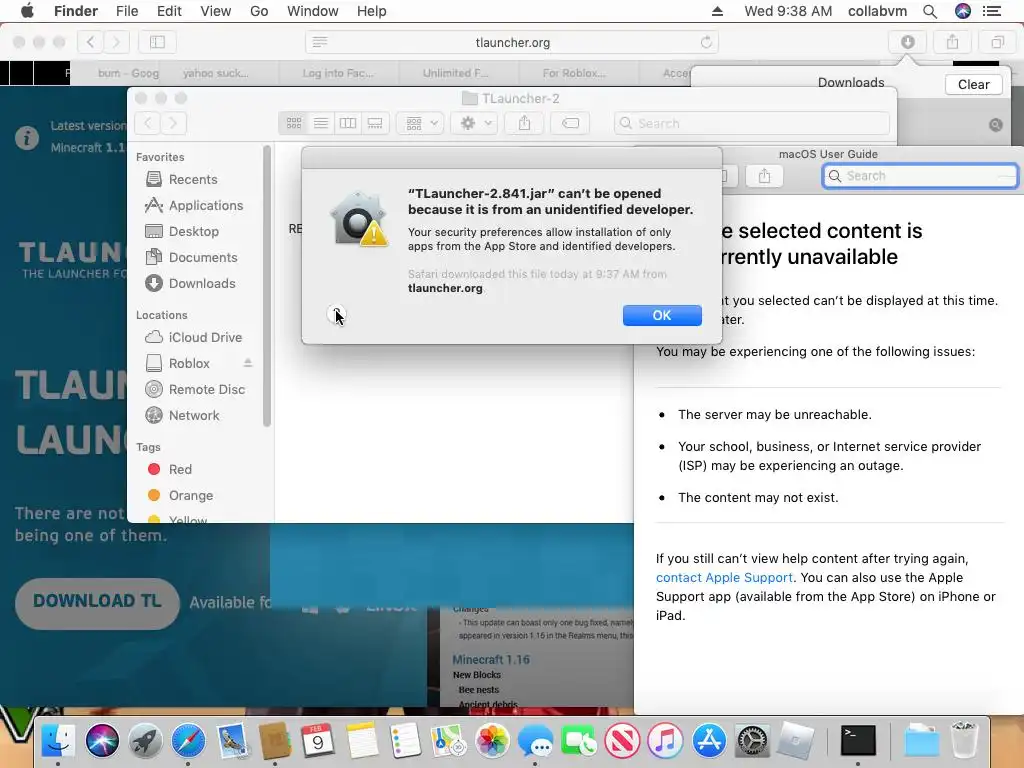Open Calendar from the Dock
Viewport: 1024px width, 768px height.
(317, 741)
